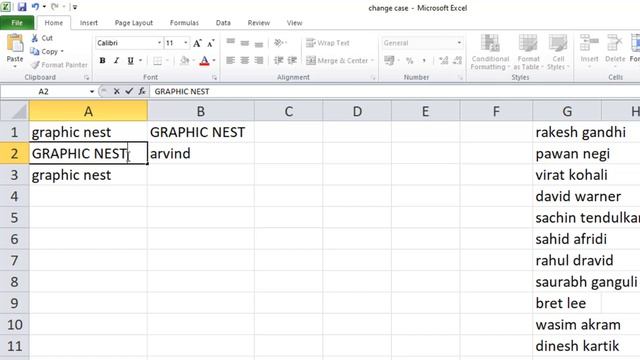
Task: Switch to the Formulas tab
Action: (x=184, y=23)
